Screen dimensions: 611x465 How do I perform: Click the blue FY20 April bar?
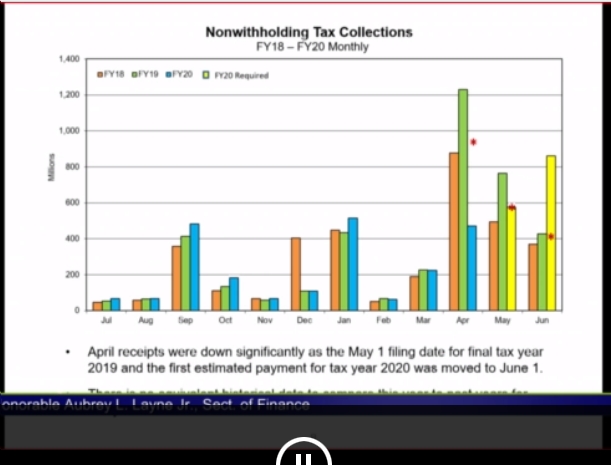pos(472,268)
